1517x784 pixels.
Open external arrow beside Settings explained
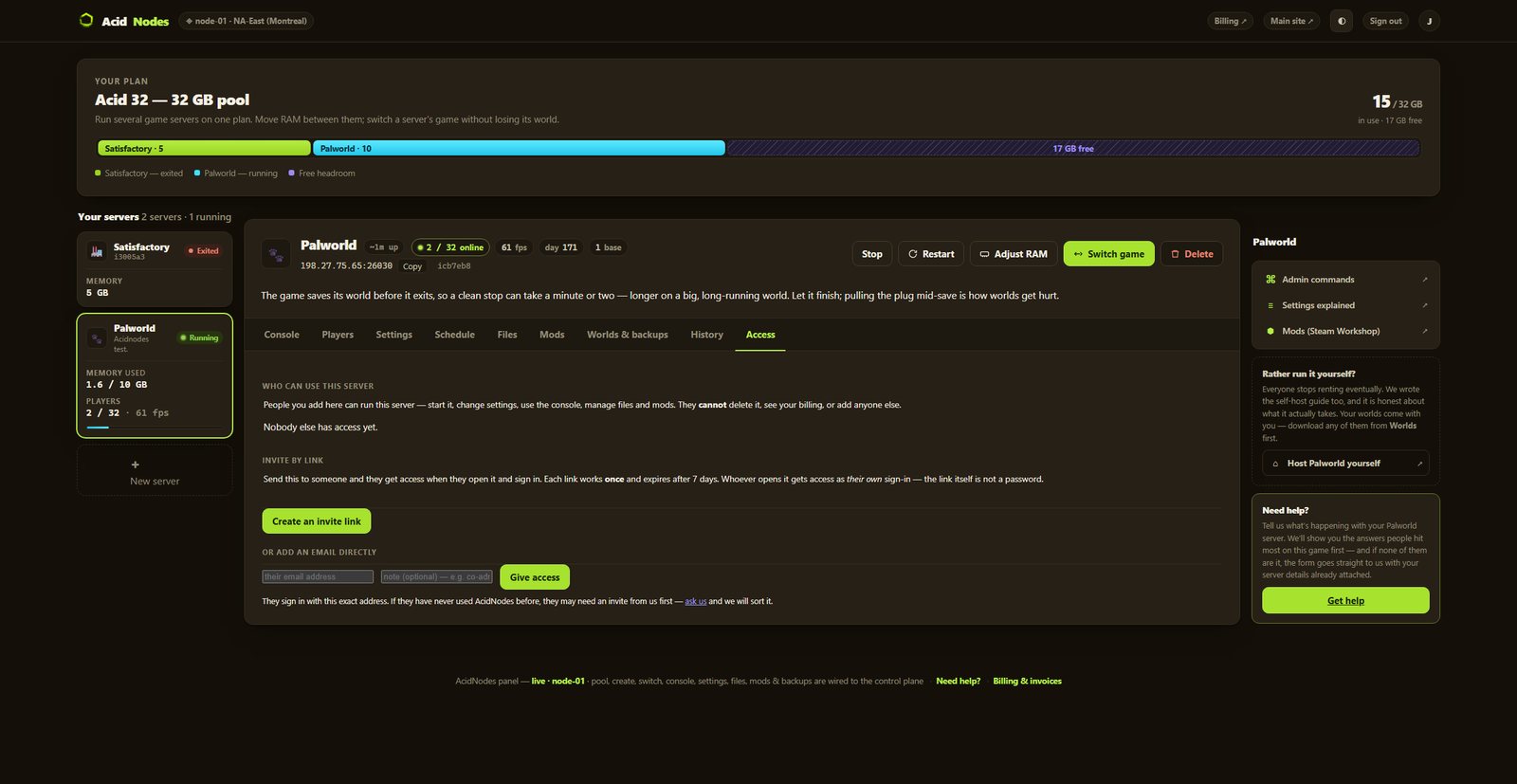coord(1424,305)
